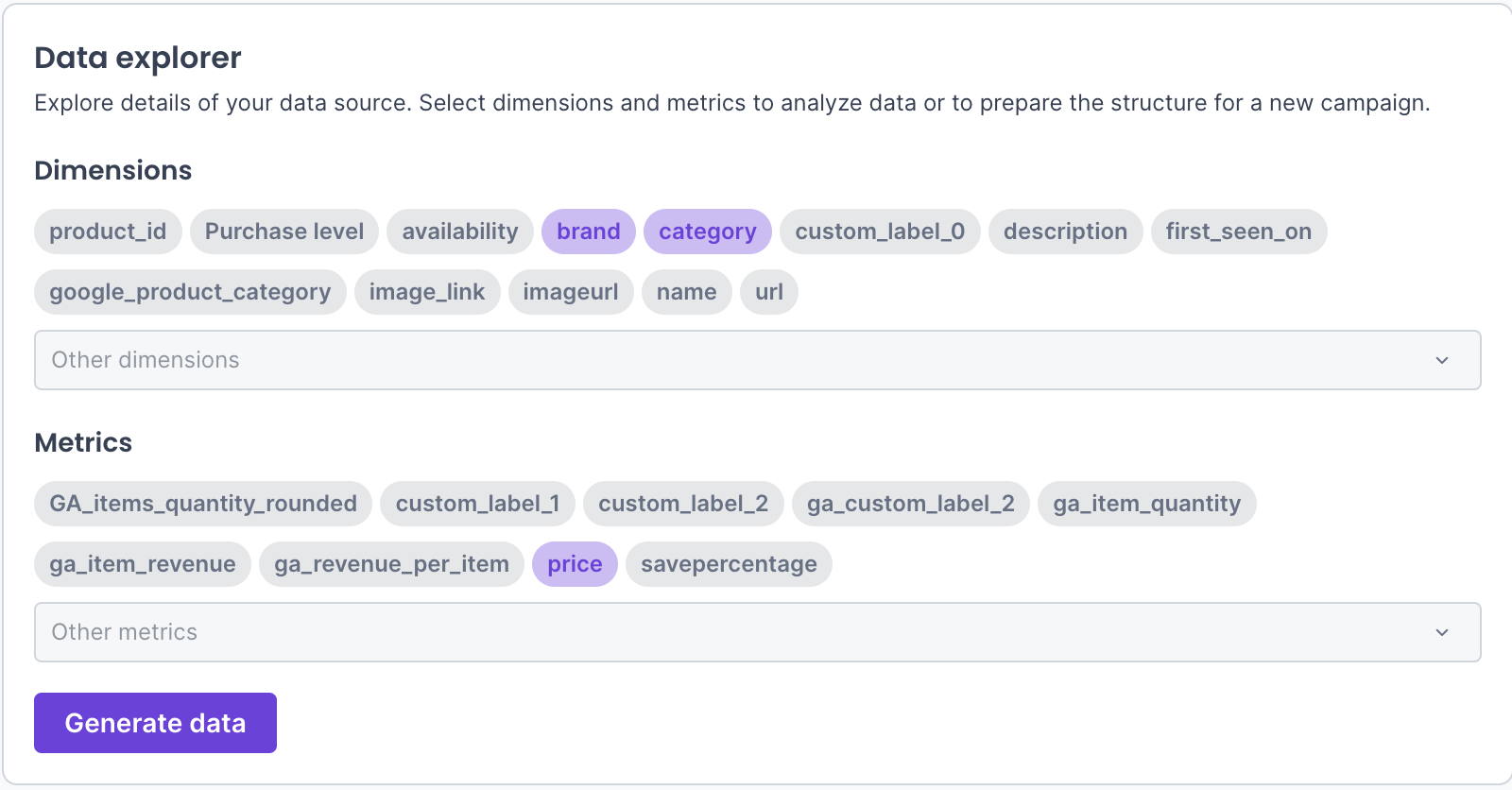Toggle off the price metric chip
Viewport: 1512px width, 790px height.
coord(575,564)
